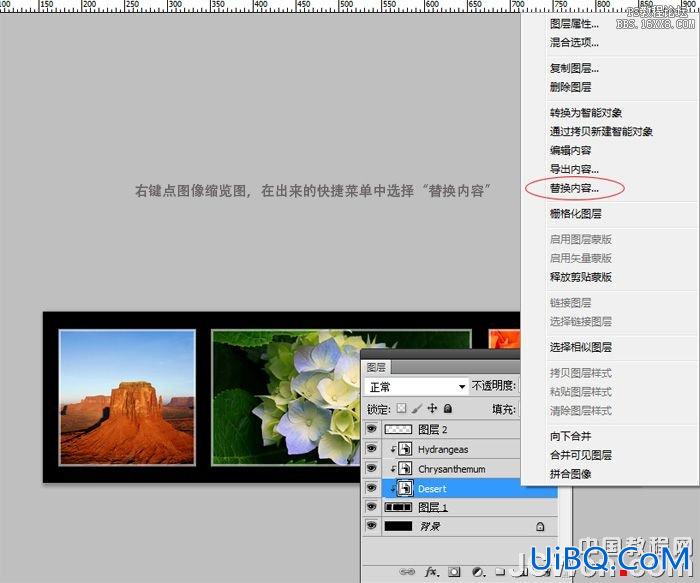Select the 背景 layer name

(430, 526)
